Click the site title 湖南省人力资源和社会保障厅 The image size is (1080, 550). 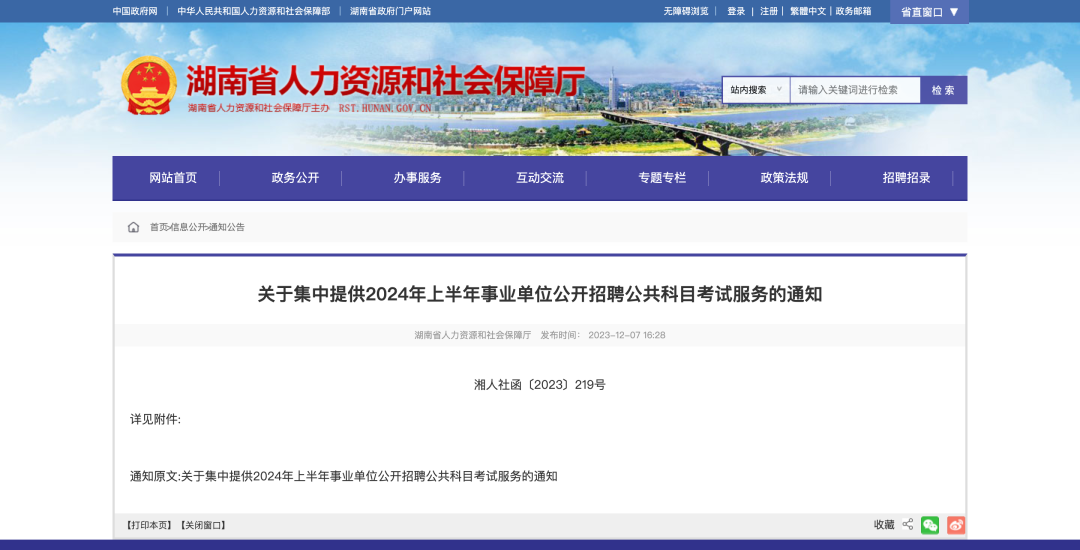click(x=386, y=81)
